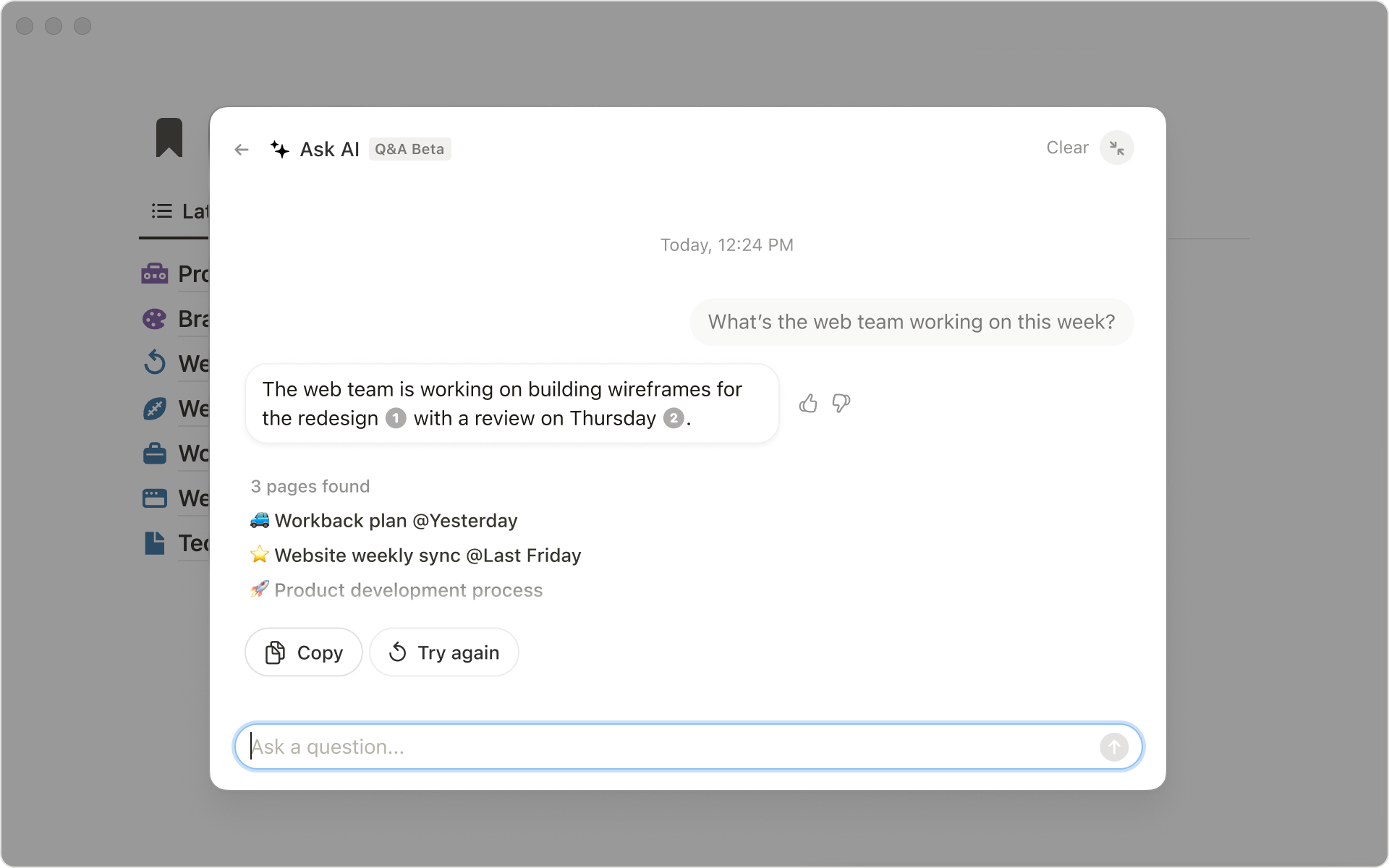This screenshot has height=868, width=1389.
Task: Click the Ask a question input field
Action: [x=688, y=746]
